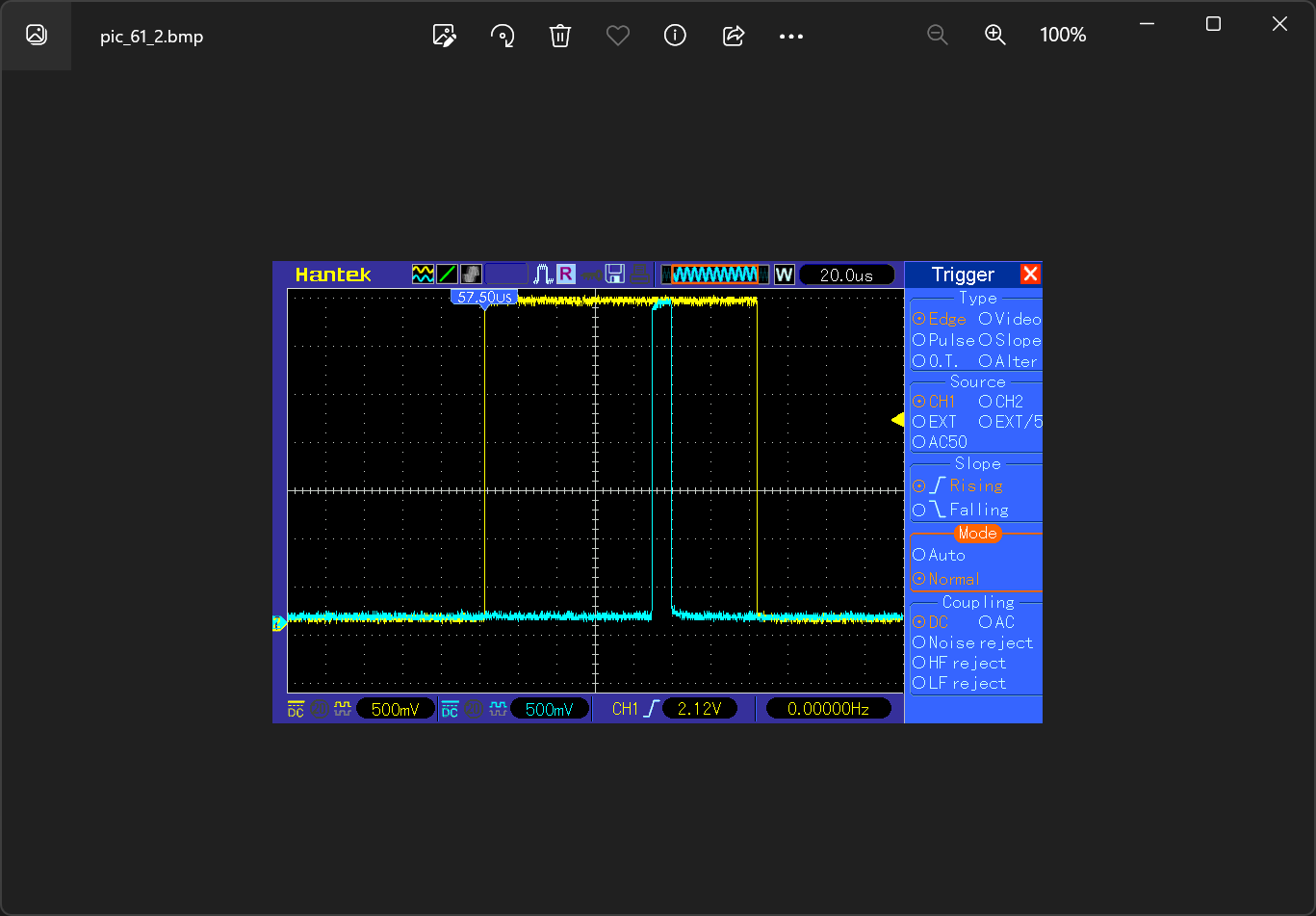Click the purple R icon in the Hantek toolbar

pos(566,275)
